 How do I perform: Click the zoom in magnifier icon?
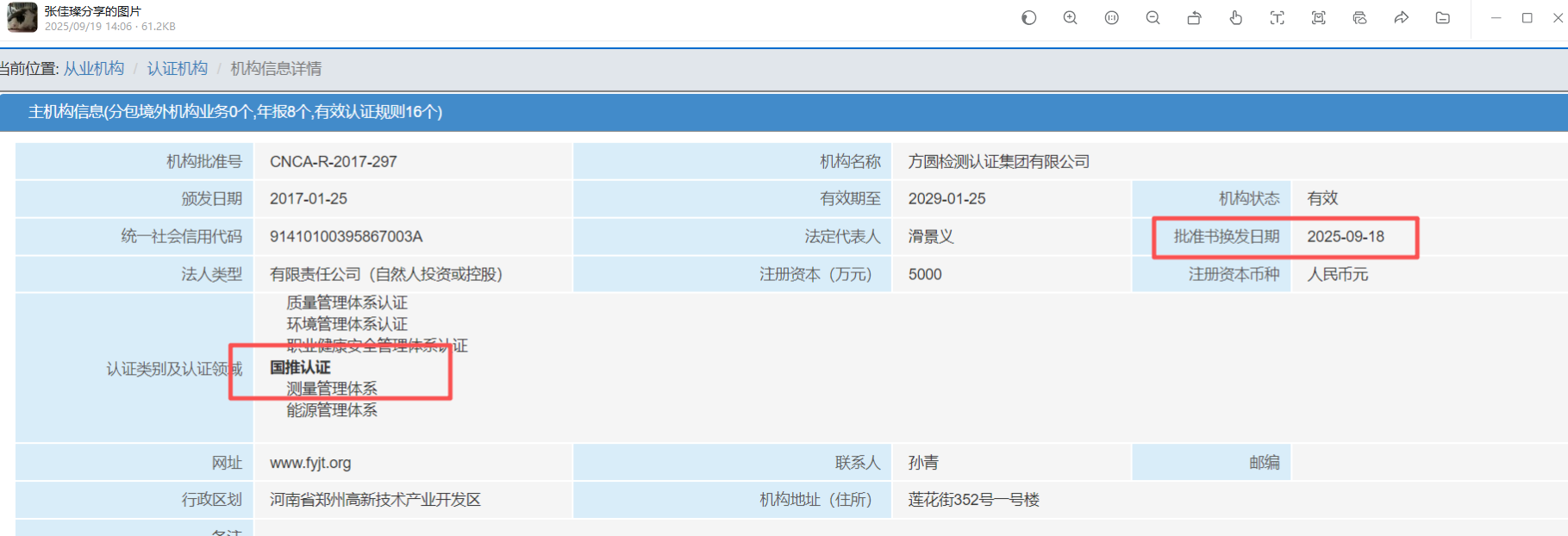[1070, 18]
